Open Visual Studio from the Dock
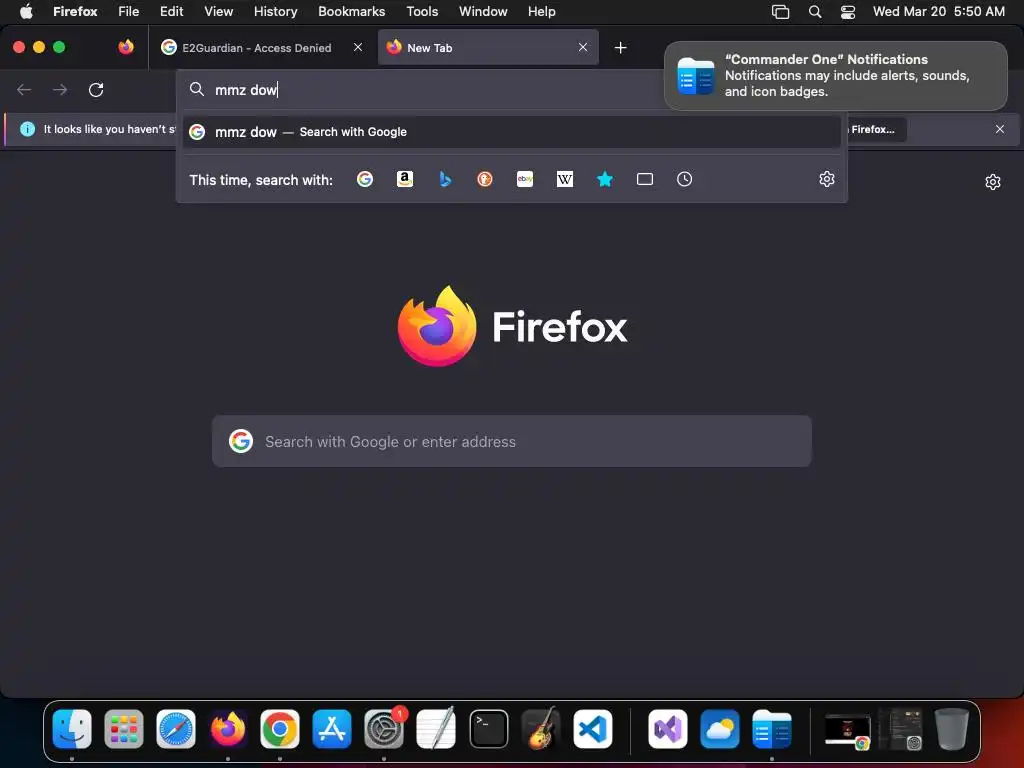1024x768 pixels. tap(667, 729)
